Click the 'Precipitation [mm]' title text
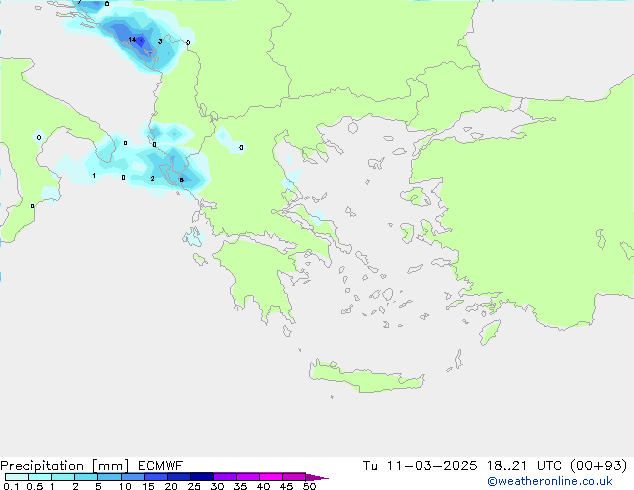This screenshot has height=490, width=634. coord(65,466)
